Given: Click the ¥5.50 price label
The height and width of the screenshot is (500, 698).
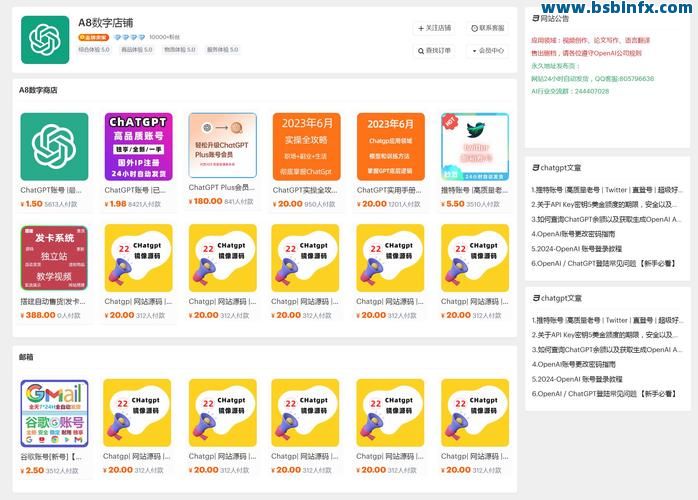Looking at the screenshot, I should coord(452,204).
